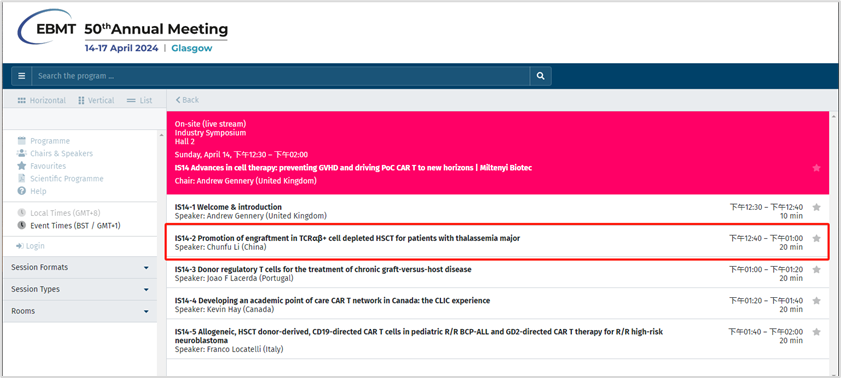This screenshot has height=378, width=841.
Task: Select Event Times (BST / GMT+1)
Action: coord(69,226)
